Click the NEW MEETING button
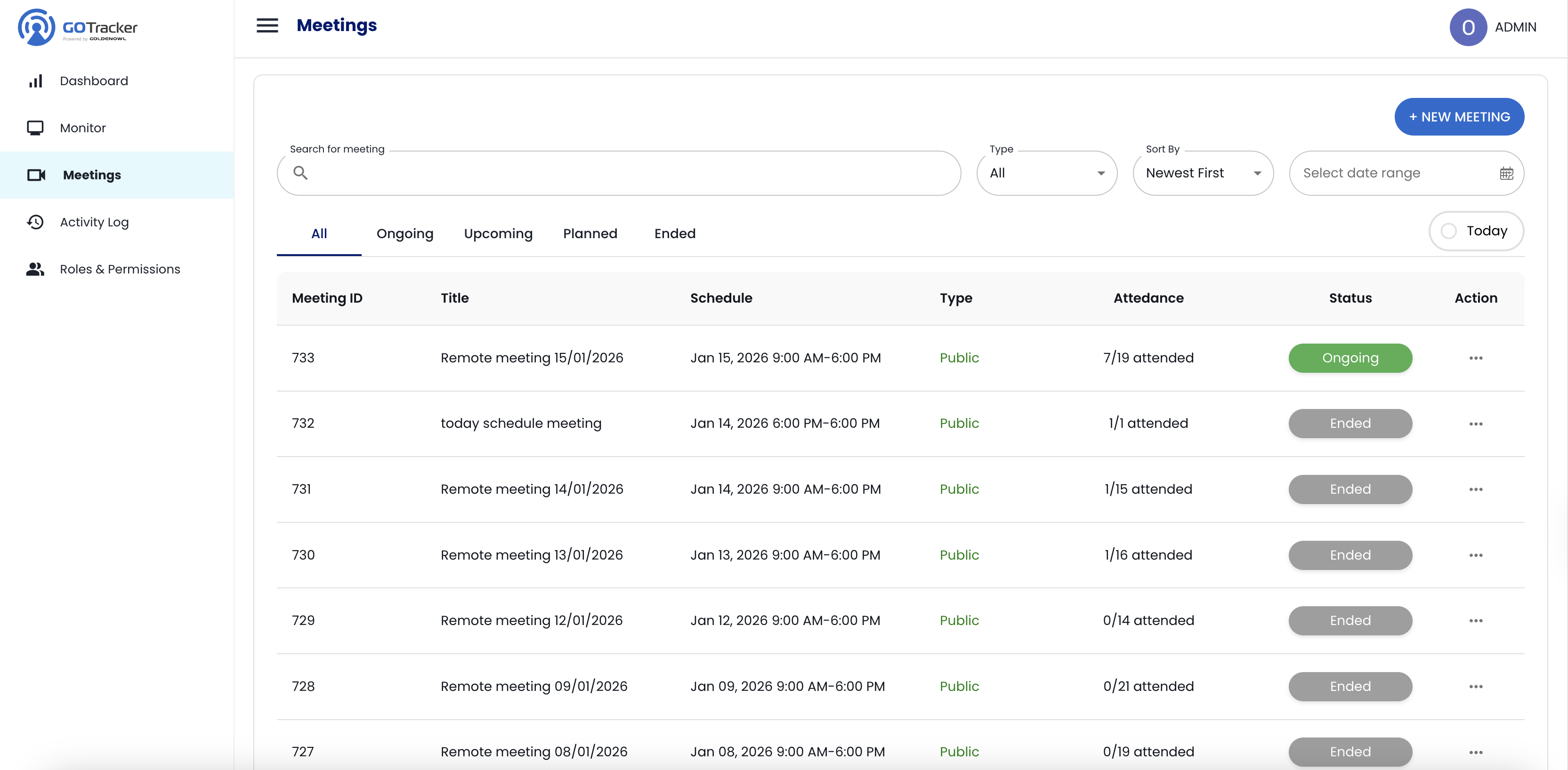Screen dimensions: 1568x770 [1459, 116]
